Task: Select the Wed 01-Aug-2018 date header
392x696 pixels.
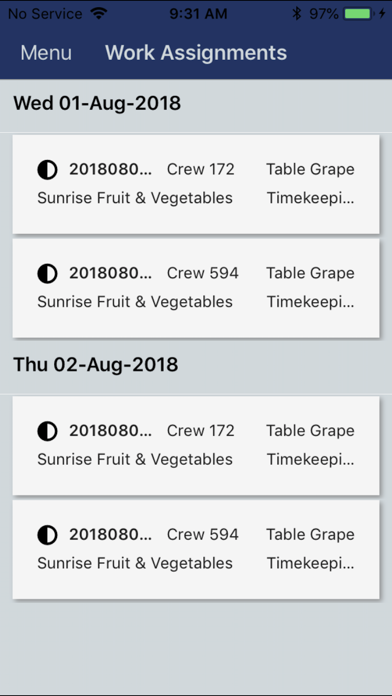Action: pos(97,103)
